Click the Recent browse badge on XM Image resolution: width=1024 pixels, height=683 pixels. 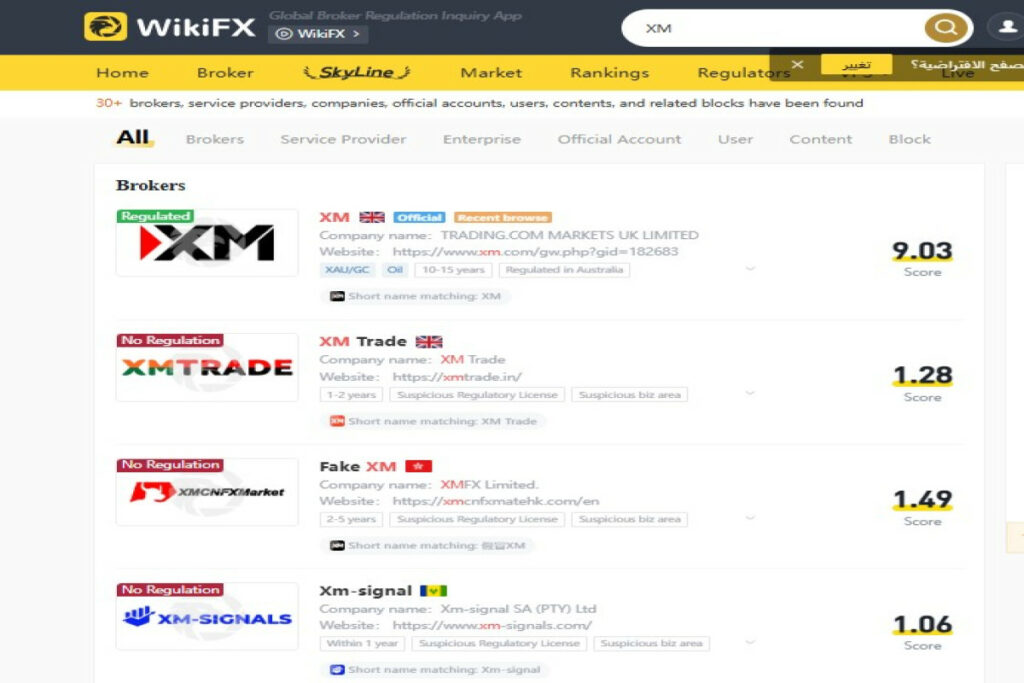click(503, 217)
